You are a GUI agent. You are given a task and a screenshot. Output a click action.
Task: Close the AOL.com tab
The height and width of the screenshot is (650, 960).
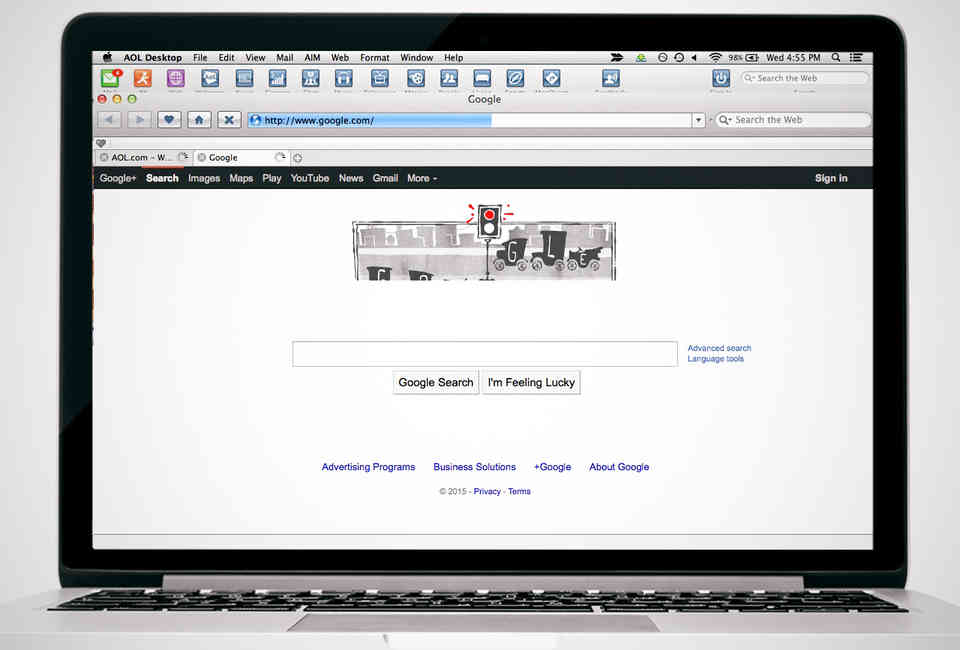point(104,158)
